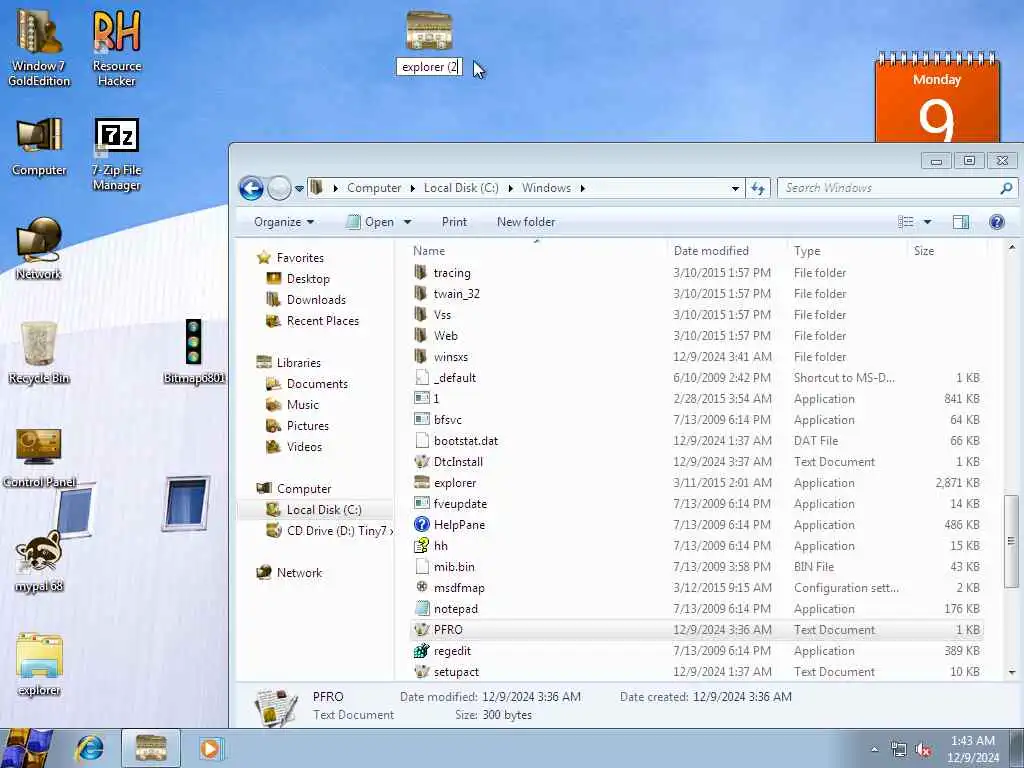Click the volume muted tray icon
The height and width of the screenshot is (768, 1024).
923,750
